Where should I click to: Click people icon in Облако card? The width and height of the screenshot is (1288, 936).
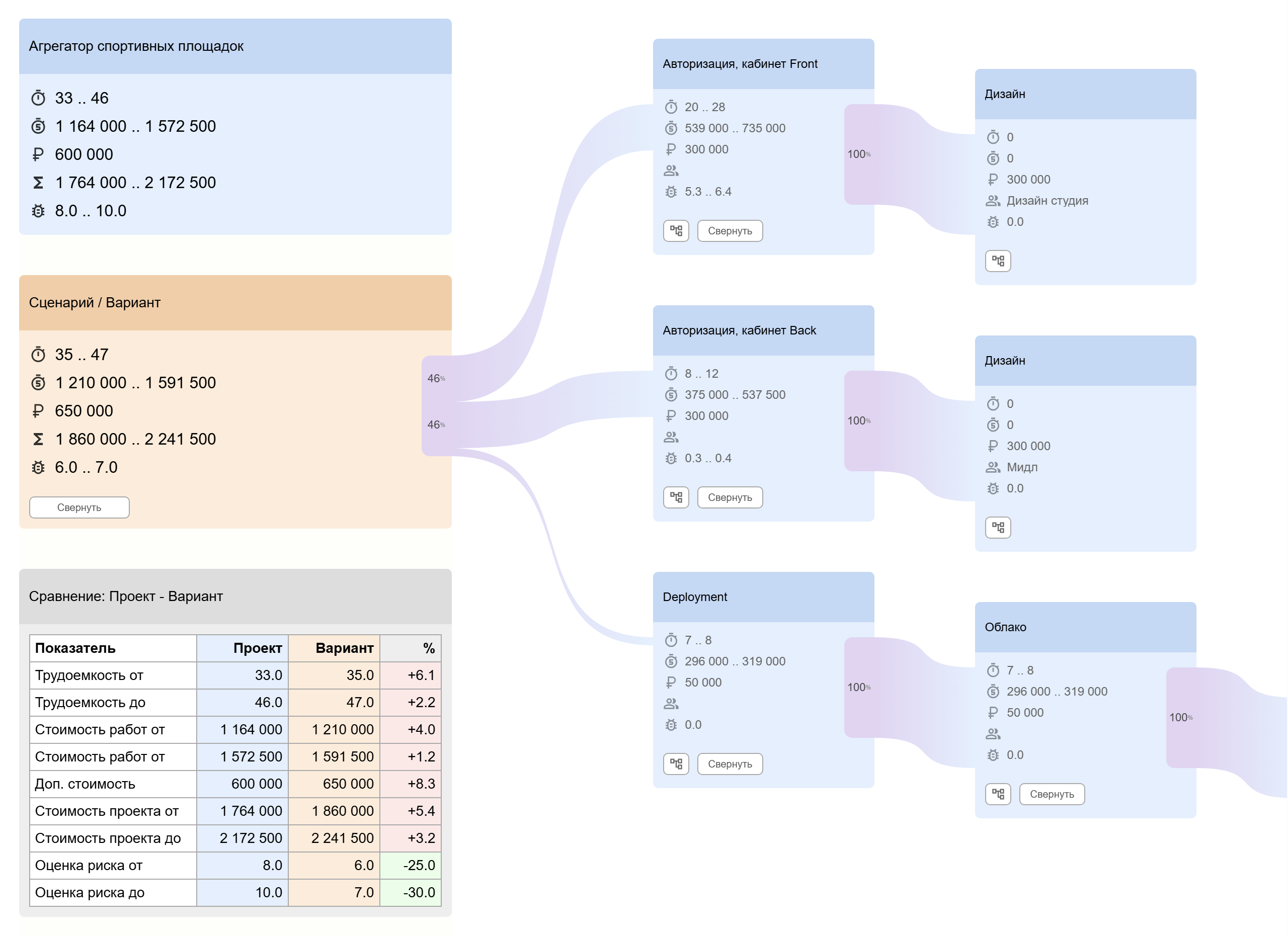coord(993,734)
